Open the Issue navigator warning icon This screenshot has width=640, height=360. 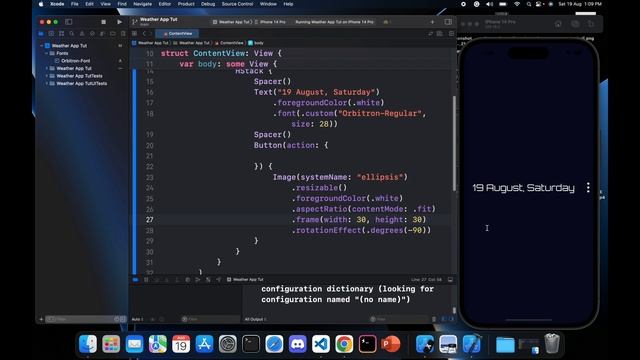click(82, 33)
